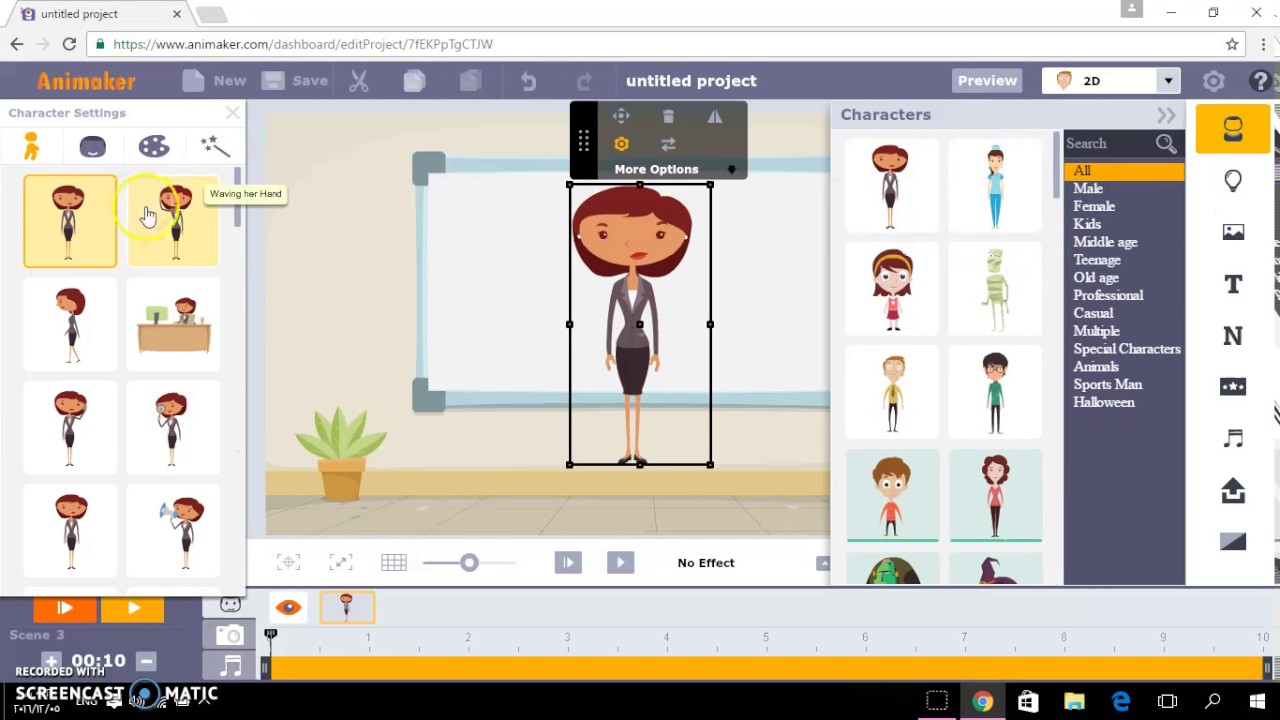This screenshot has height=720, width=1280.
Task: Click the swap arrows icon in item toolbar
Action: (x=668, y=144)
